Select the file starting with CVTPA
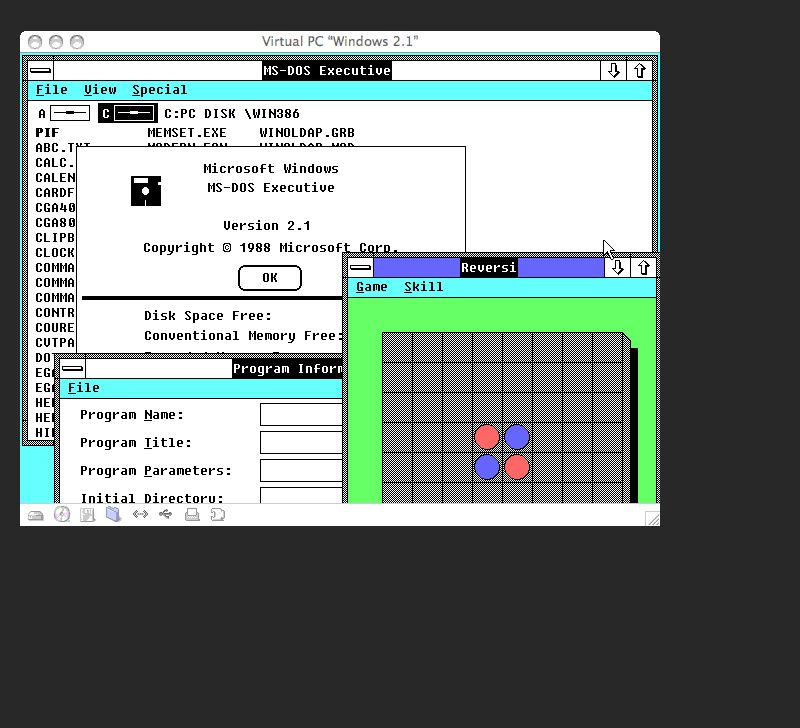The height and width of the screenshot is (728, 800). (55, 343)
